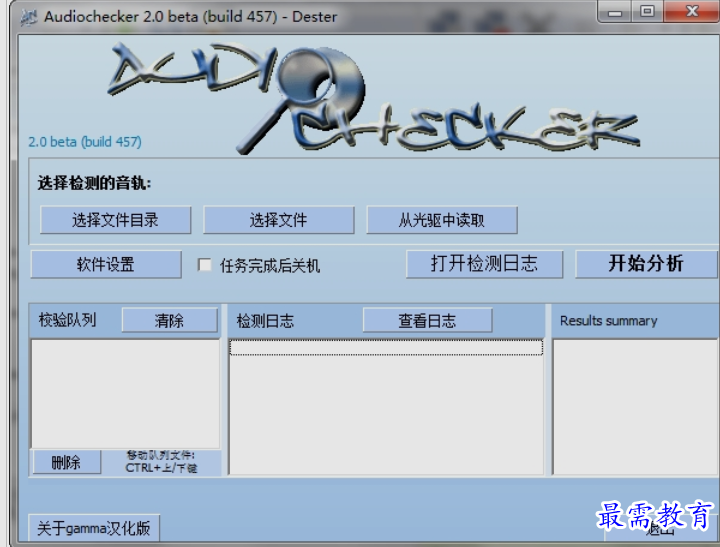Click the 检测日志 panel label
Screen dimensions: 720x547
265,321
